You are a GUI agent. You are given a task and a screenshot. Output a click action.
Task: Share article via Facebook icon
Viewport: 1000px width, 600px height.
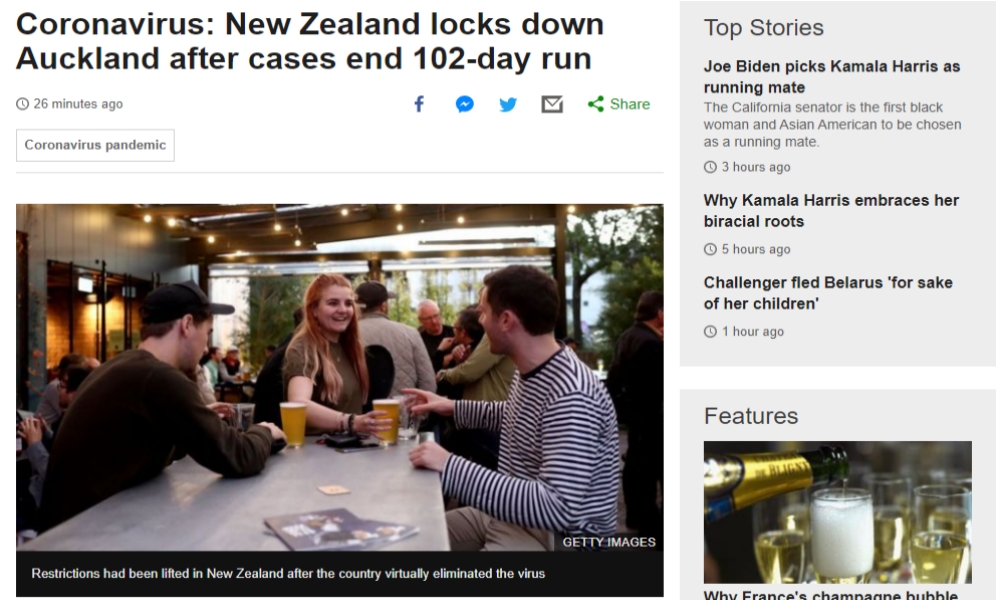pyautogui.click(x=419, y=104)
